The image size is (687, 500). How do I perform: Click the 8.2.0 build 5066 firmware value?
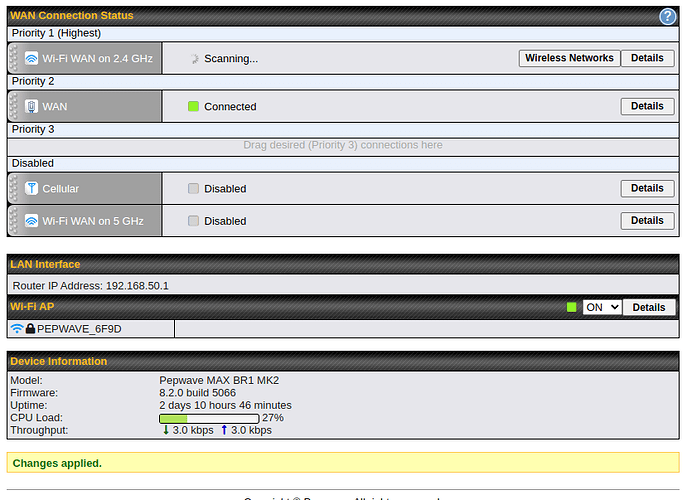(198, 393)
